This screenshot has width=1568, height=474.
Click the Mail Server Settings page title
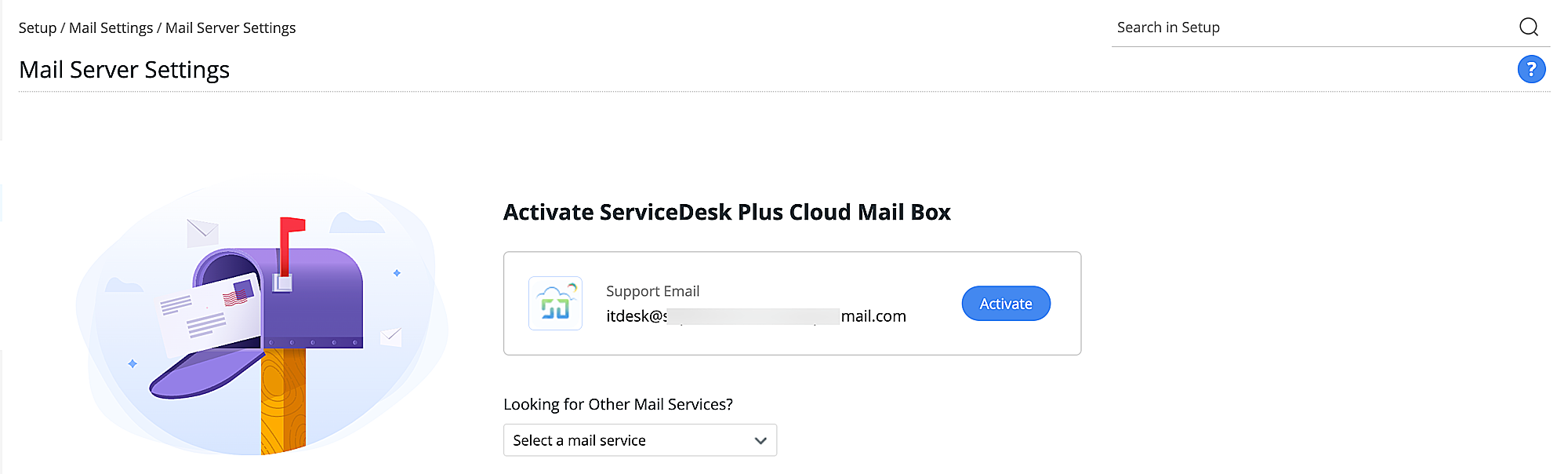tap(124, 70)
